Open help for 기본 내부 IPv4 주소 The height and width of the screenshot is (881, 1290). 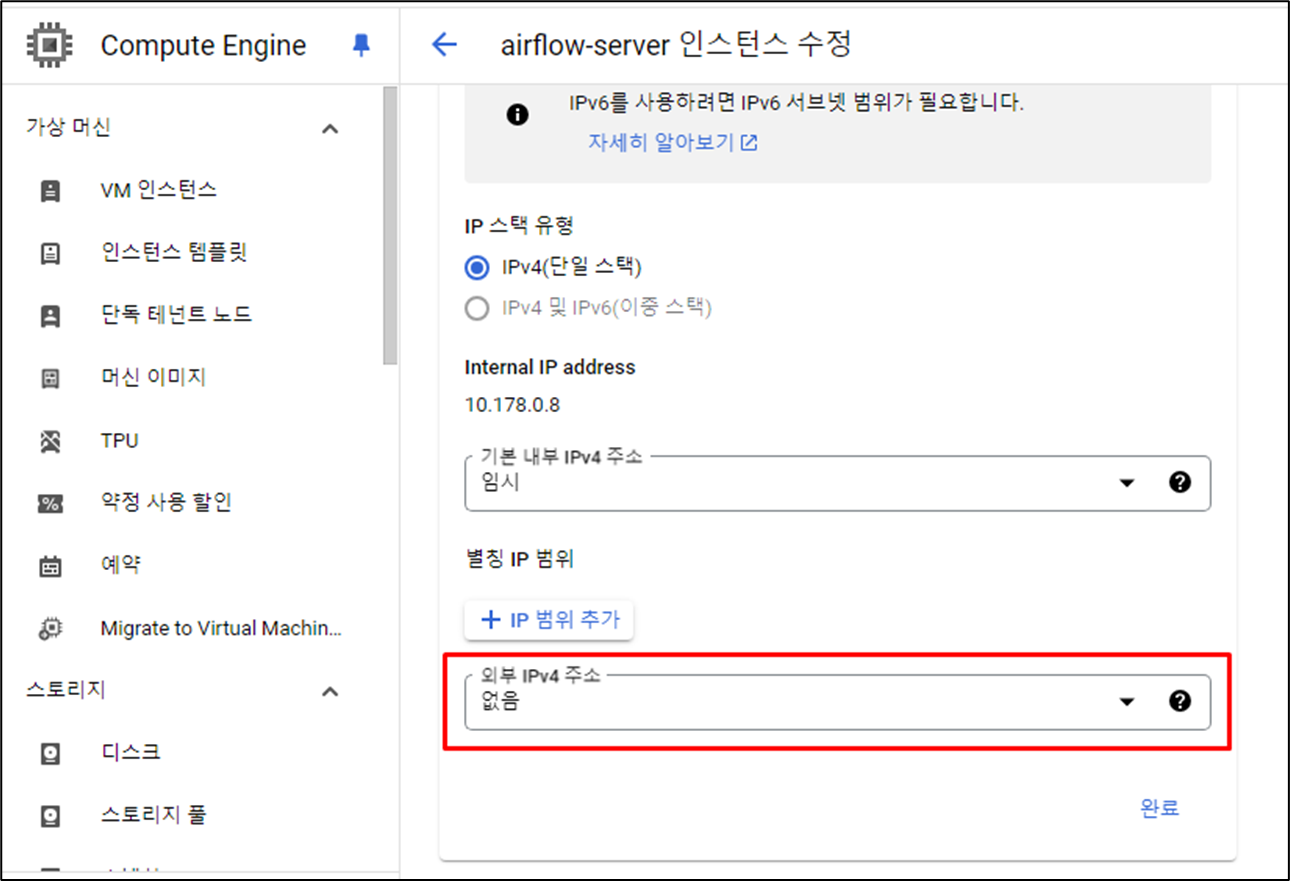coord(1180,483)
